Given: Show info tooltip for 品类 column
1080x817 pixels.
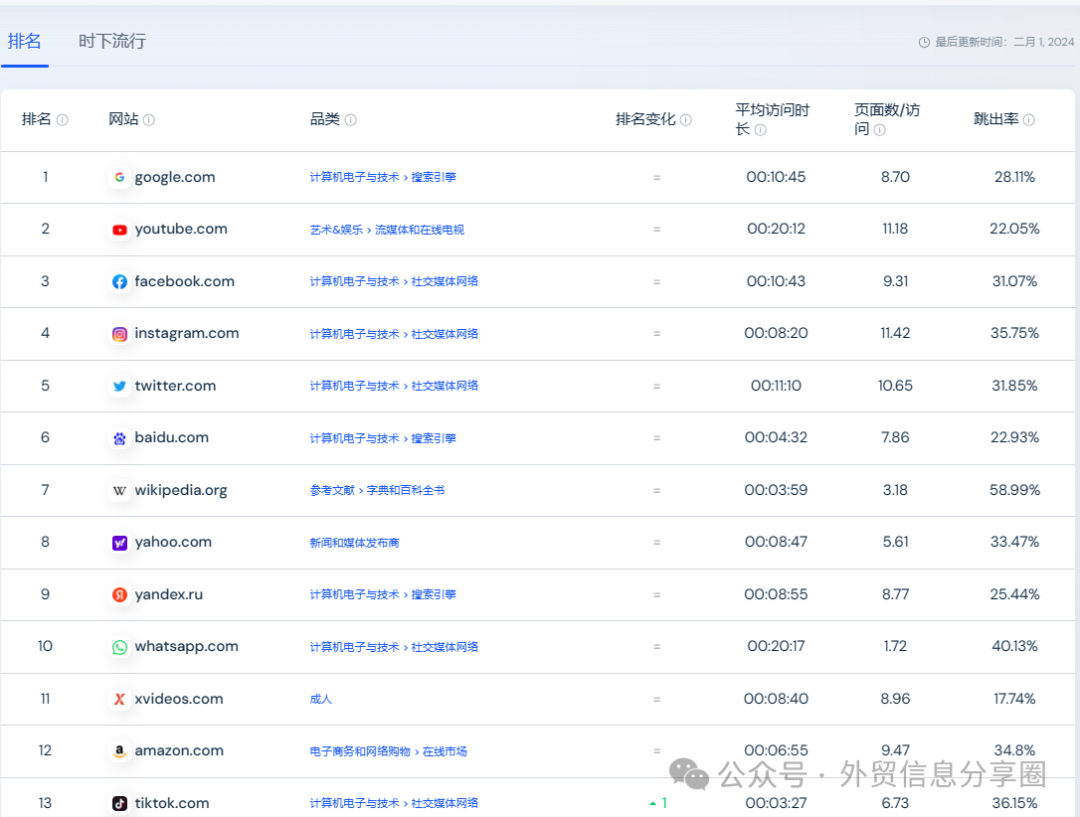Looking at the screenshot, I should (351, 120).
